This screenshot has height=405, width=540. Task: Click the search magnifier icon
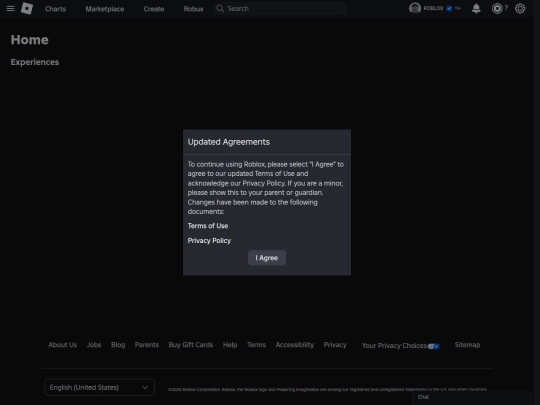point(220,8)
